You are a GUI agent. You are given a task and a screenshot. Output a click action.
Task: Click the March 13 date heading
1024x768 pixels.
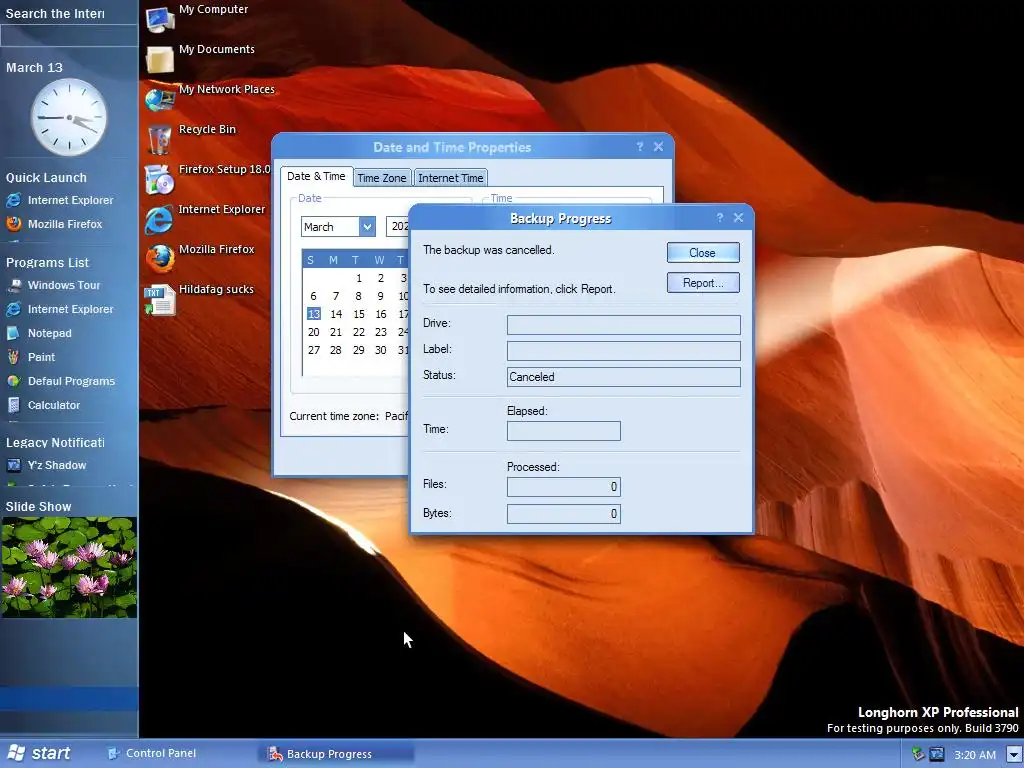click(34, 68)
